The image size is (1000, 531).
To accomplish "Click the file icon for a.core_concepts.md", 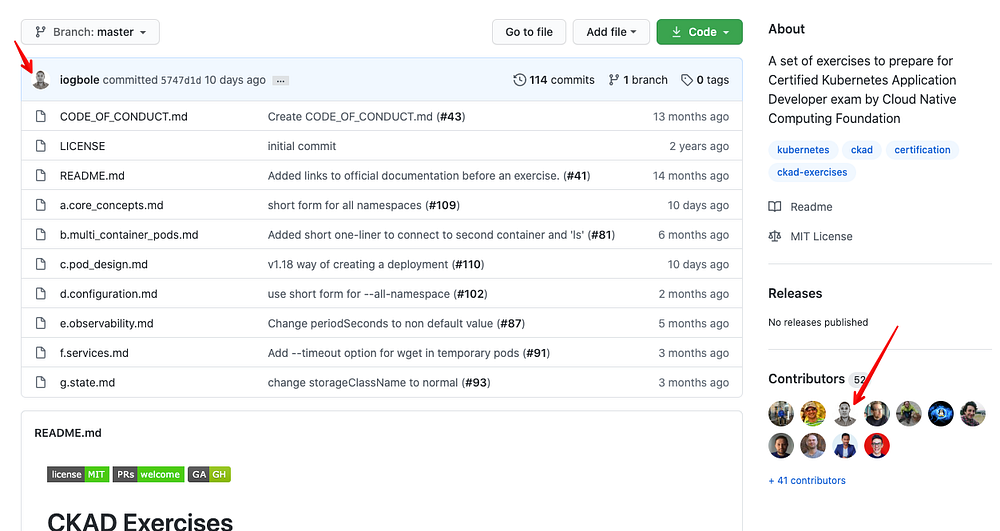I will (x=41, y=205).
